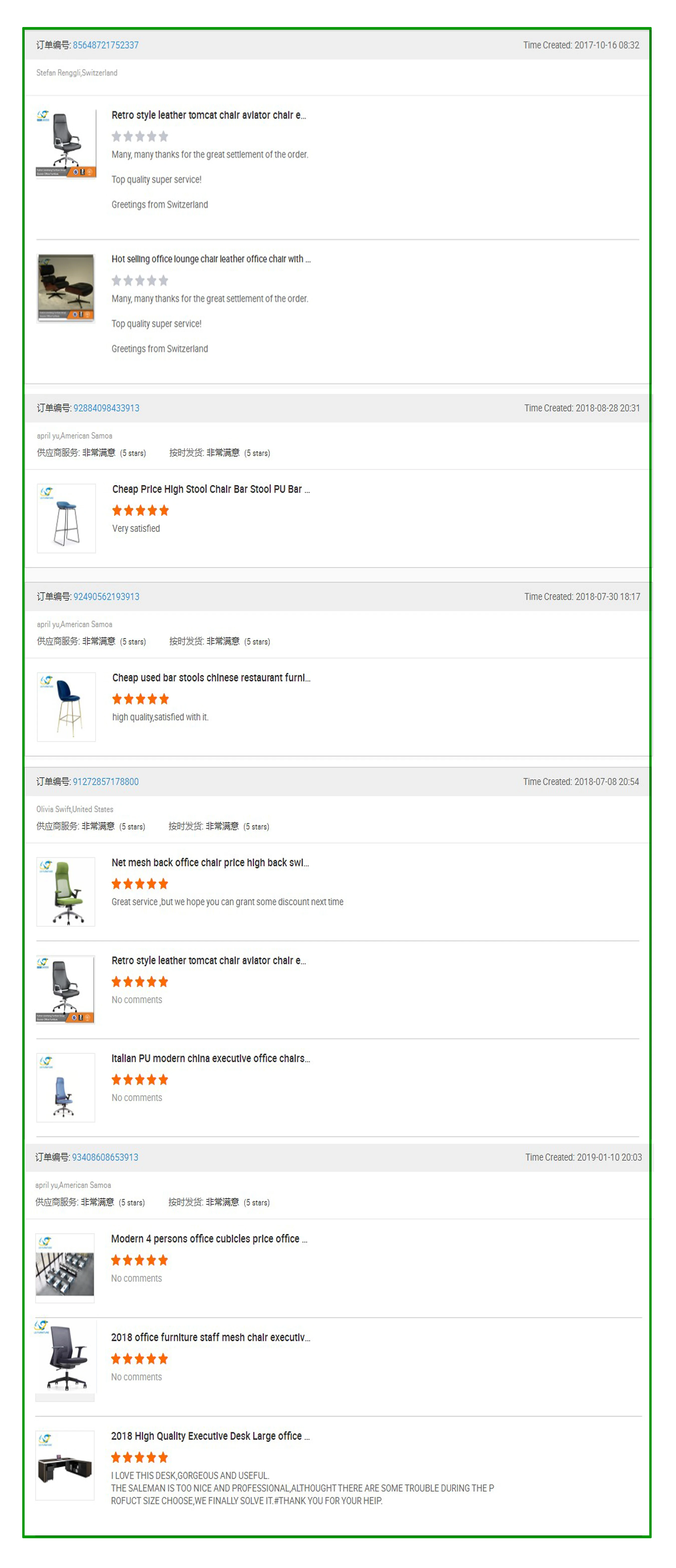Click the lounge chair with ottoman thumbnail

[66, 287]
